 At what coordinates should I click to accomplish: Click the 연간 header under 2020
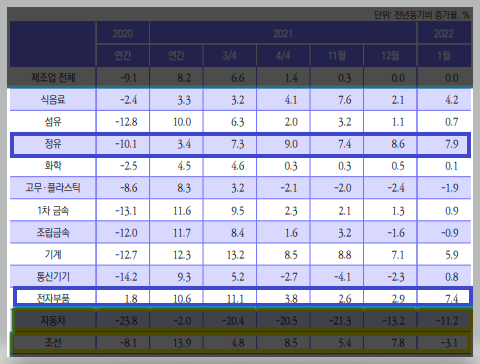123,55
